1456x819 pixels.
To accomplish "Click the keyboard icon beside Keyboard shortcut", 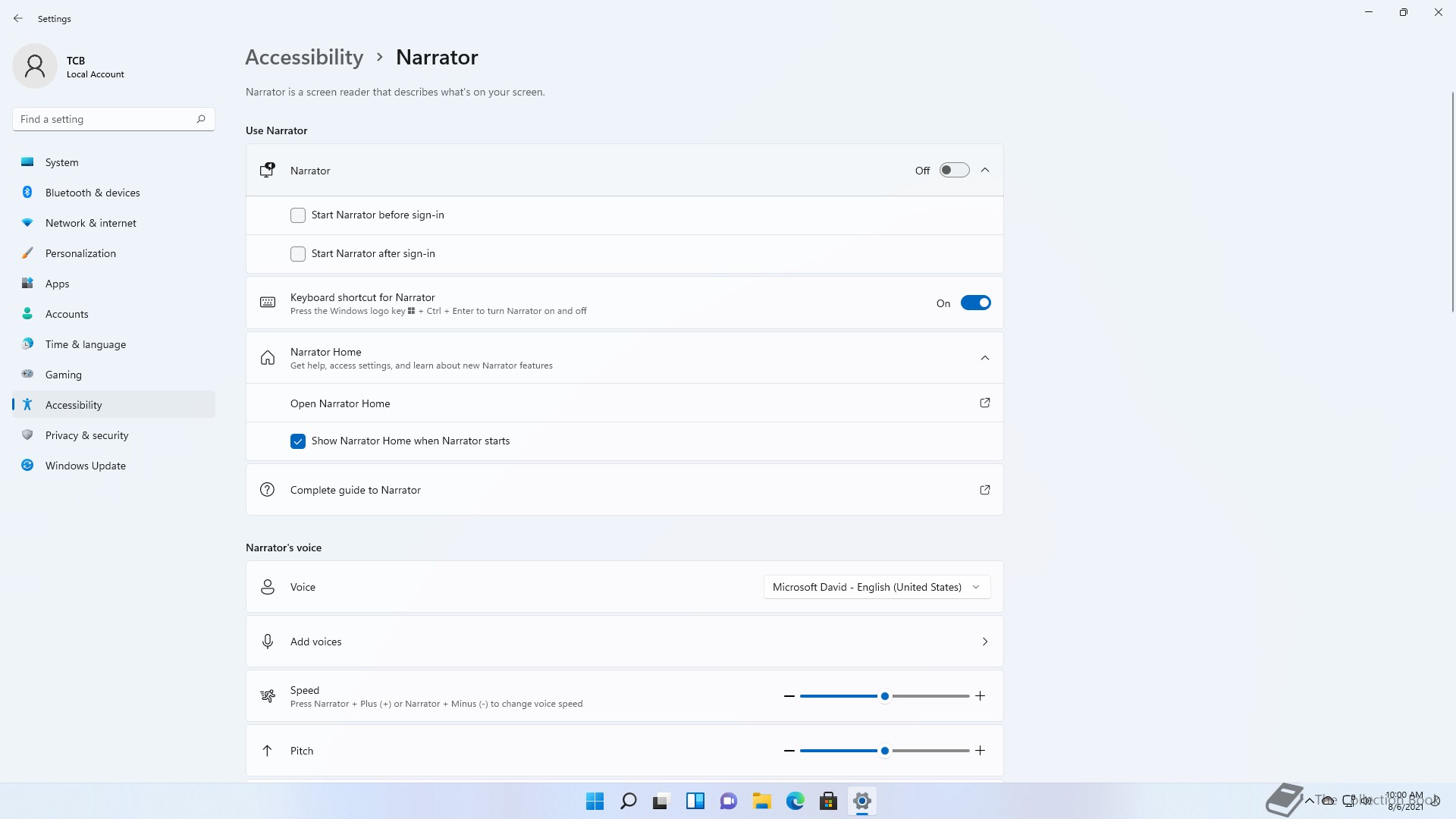I will tap(268, 302).
